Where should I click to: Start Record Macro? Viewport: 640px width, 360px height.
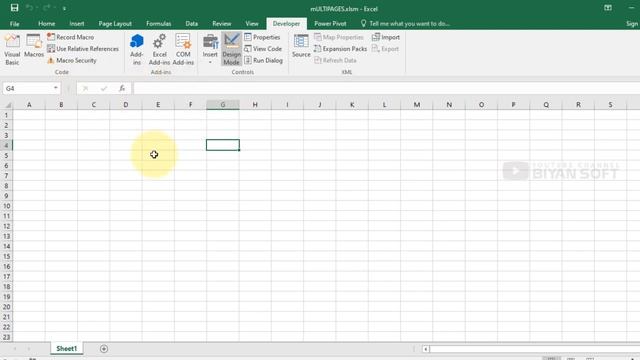click(x=71, y=37)
